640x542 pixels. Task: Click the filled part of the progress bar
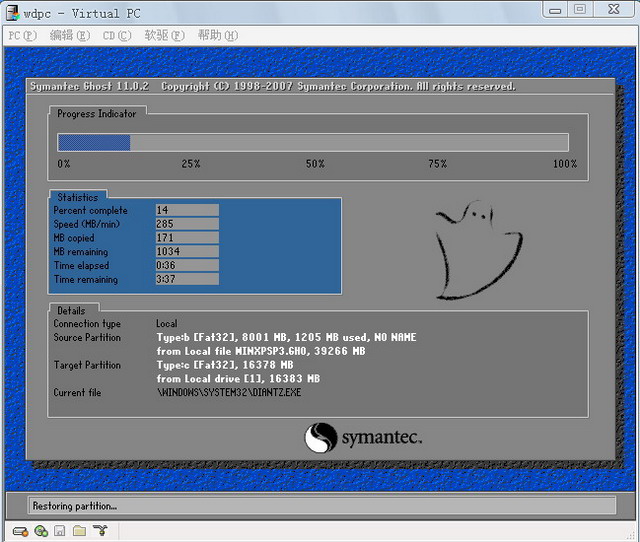(94, 143)
